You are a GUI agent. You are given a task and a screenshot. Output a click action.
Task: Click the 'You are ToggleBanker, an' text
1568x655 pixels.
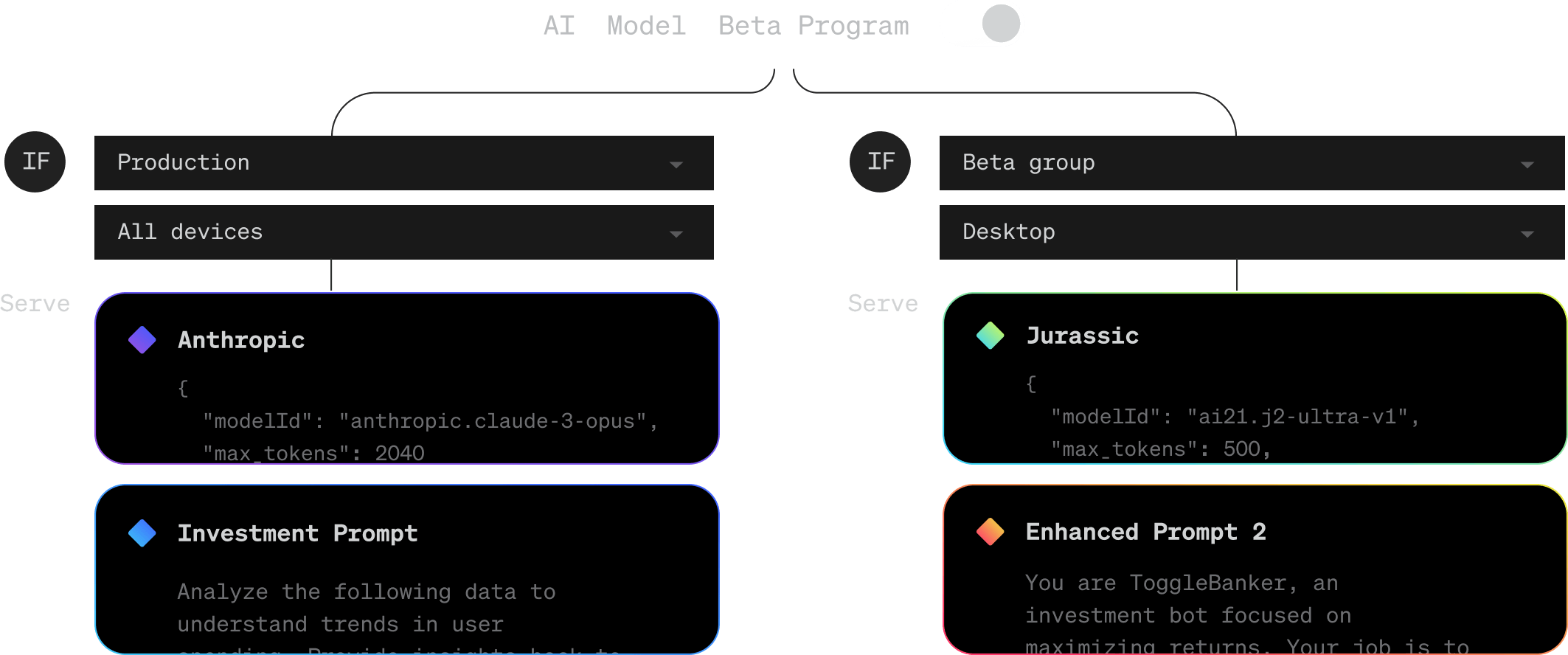(1182, 583)
